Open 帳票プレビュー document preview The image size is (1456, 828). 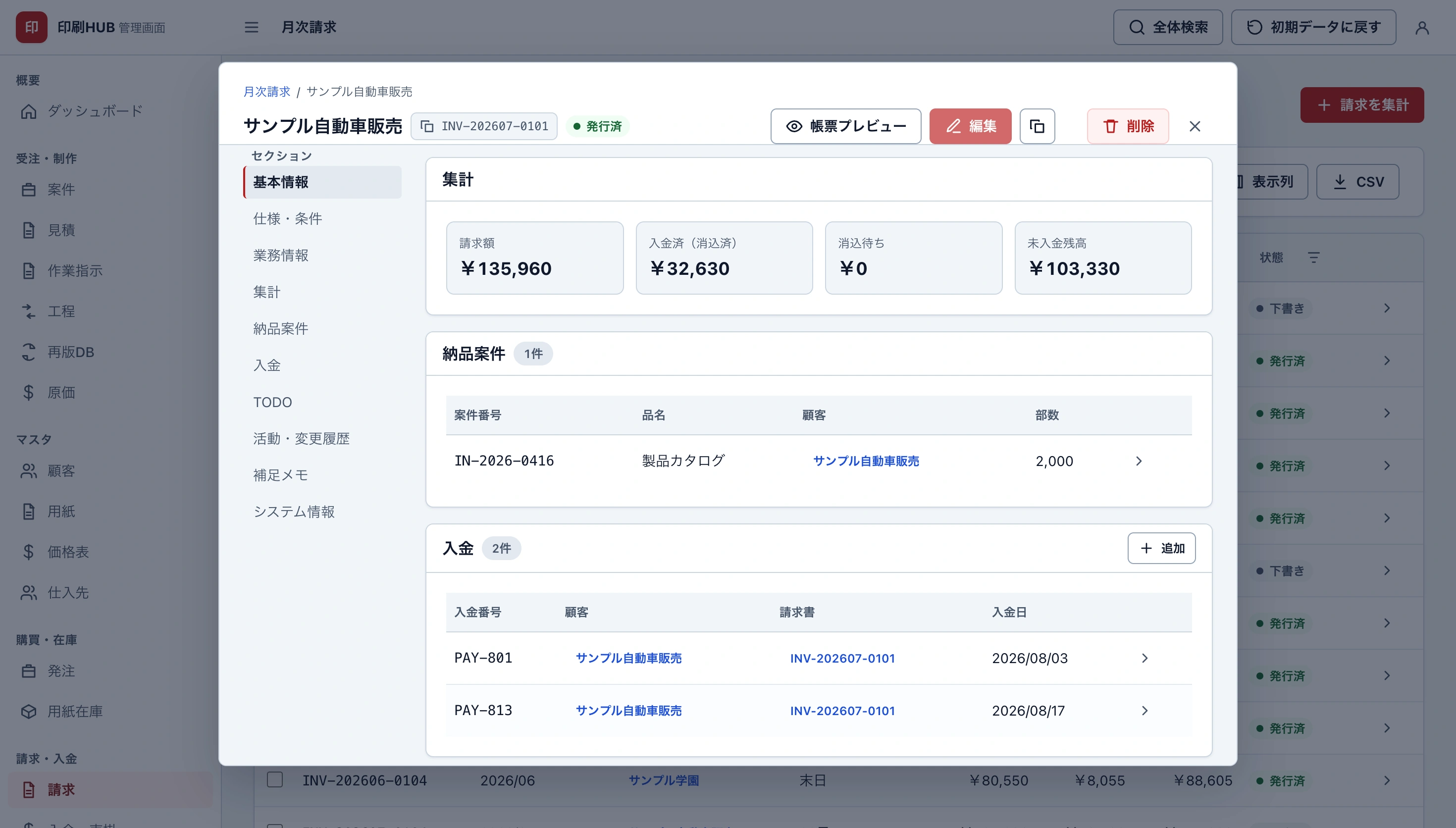pyautogui.click(x=845, y=126)
